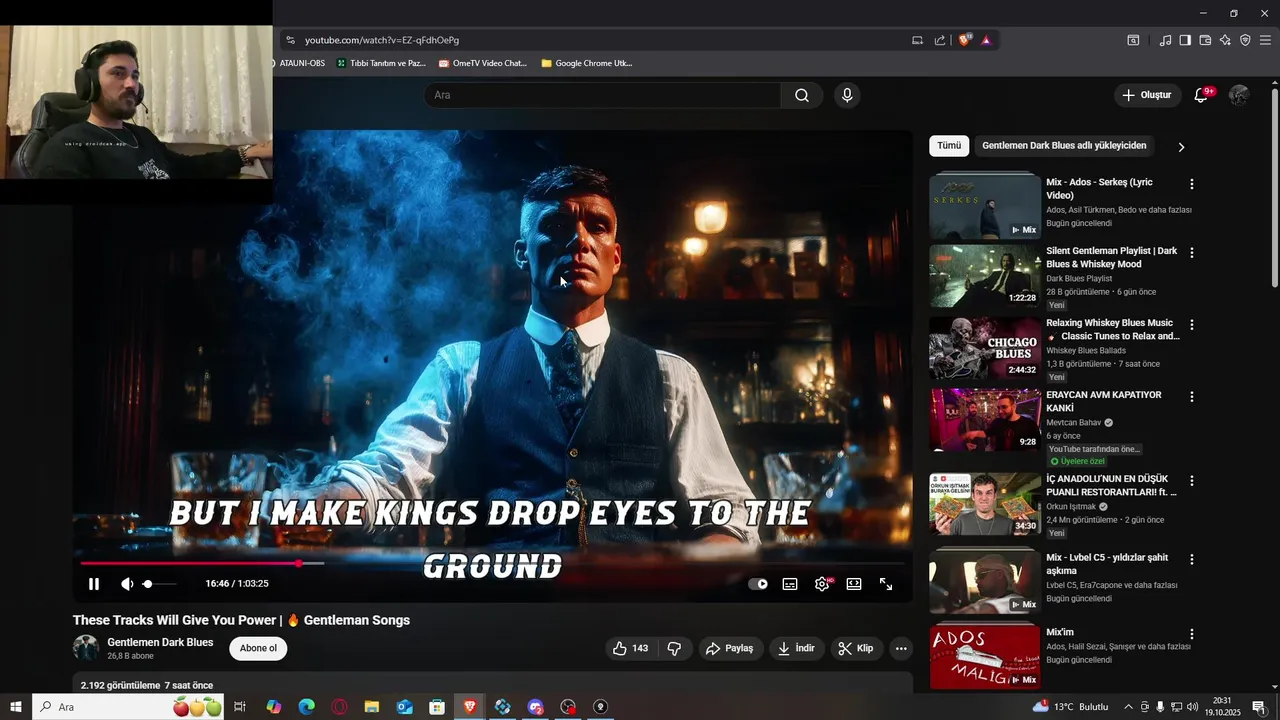Mute the video volume speaker icon
Image resolution: width=1280 pixels, height=720 pixels.
(127, 584)
